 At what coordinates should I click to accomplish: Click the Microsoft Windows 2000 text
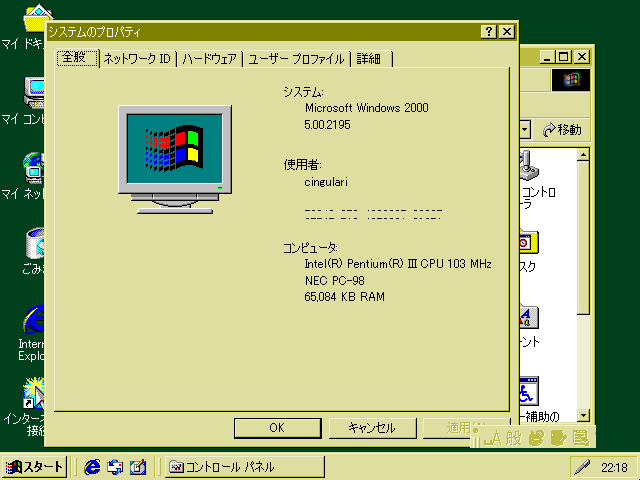(367, 108)
